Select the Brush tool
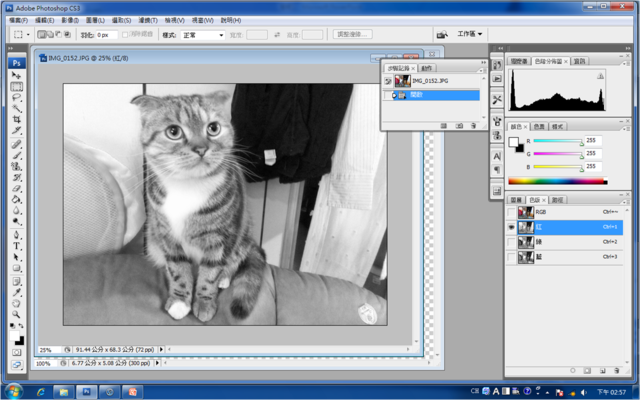Image resolution: width=640 pixels, height=400 pixels. click(x=16, y=156)
